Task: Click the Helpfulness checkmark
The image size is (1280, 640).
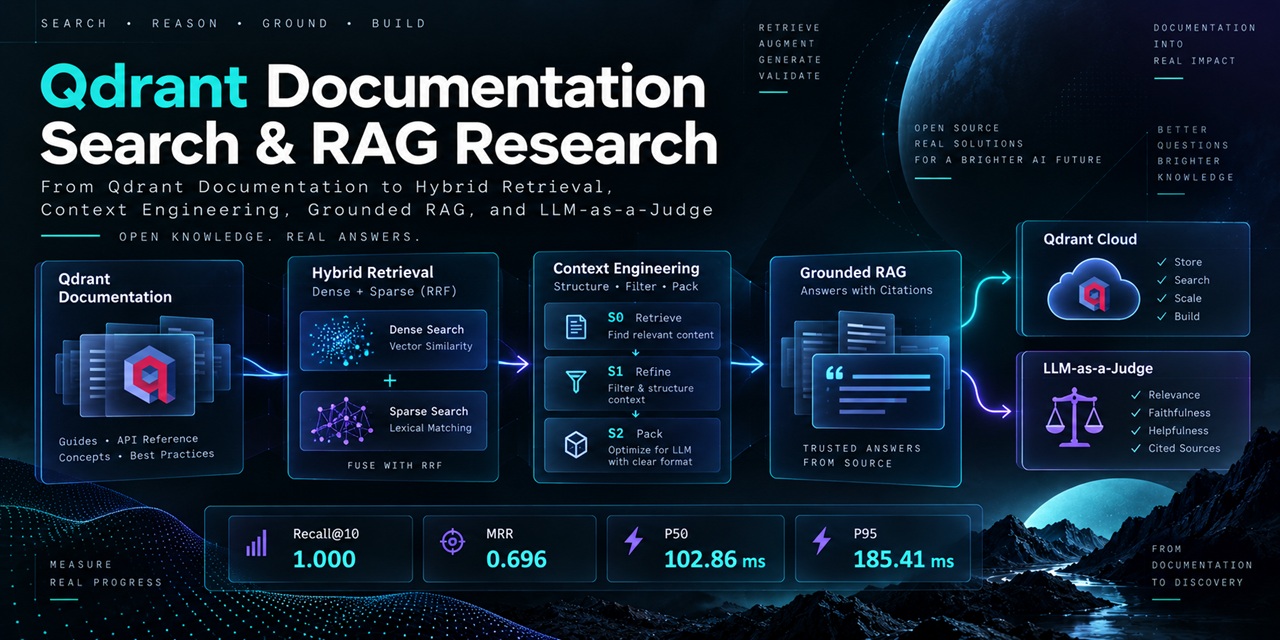Action: 1135,431
